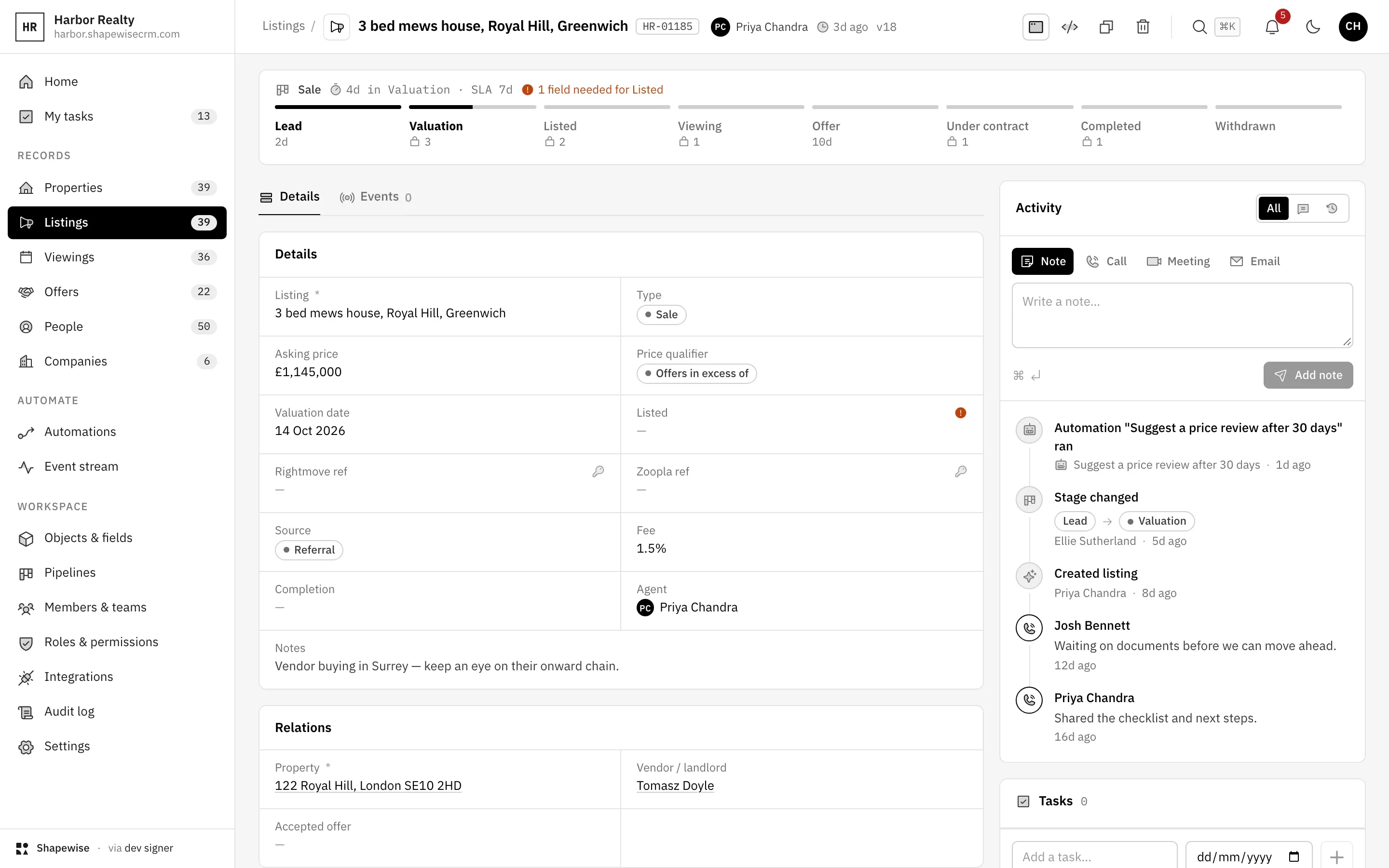This screenshot has width=1389, height=868.
Task: Go to My tasks in sidebar
Action: click(x=117, y=117)
